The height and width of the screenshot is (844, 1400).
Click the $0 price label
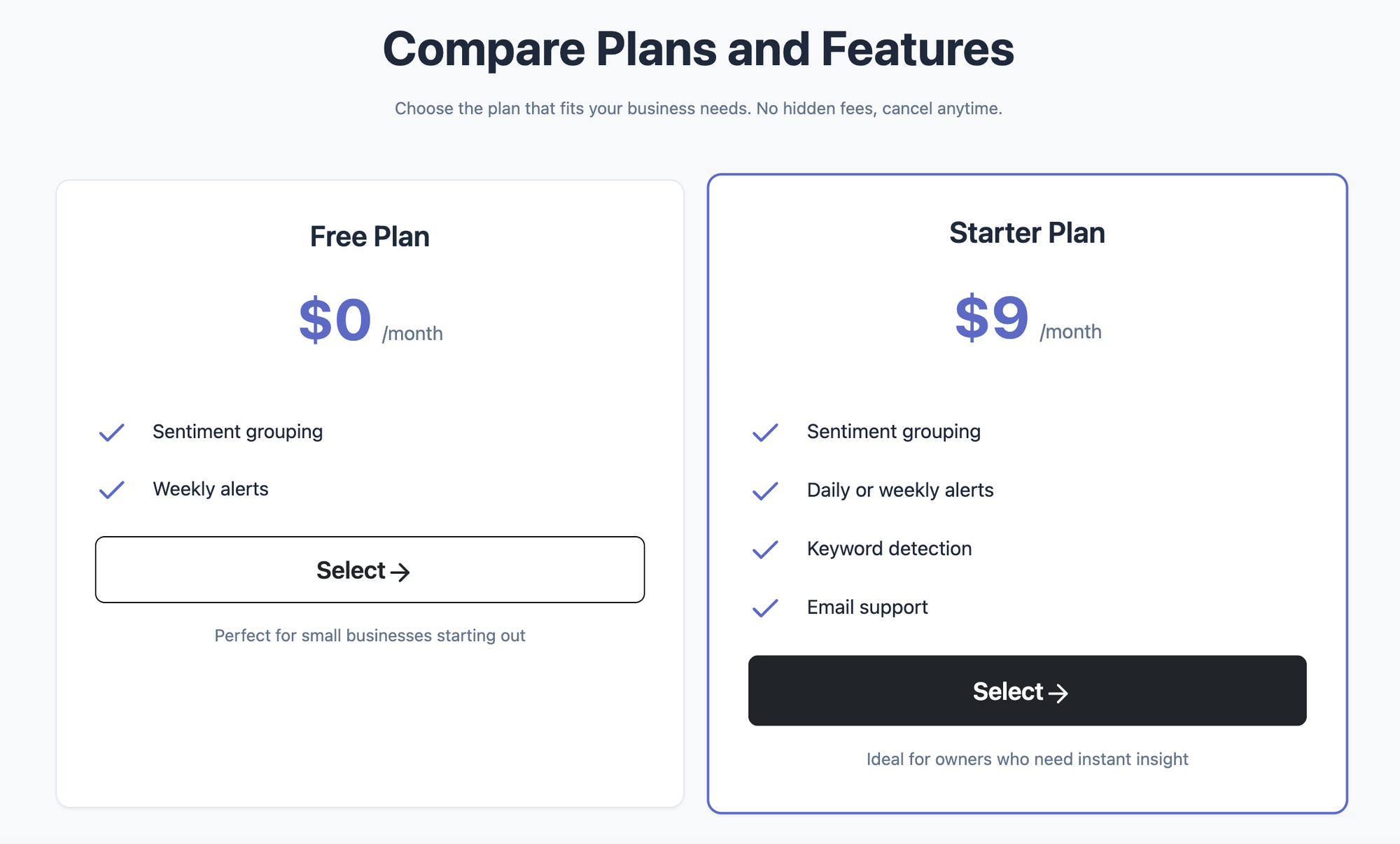click(x=335, y=320)
